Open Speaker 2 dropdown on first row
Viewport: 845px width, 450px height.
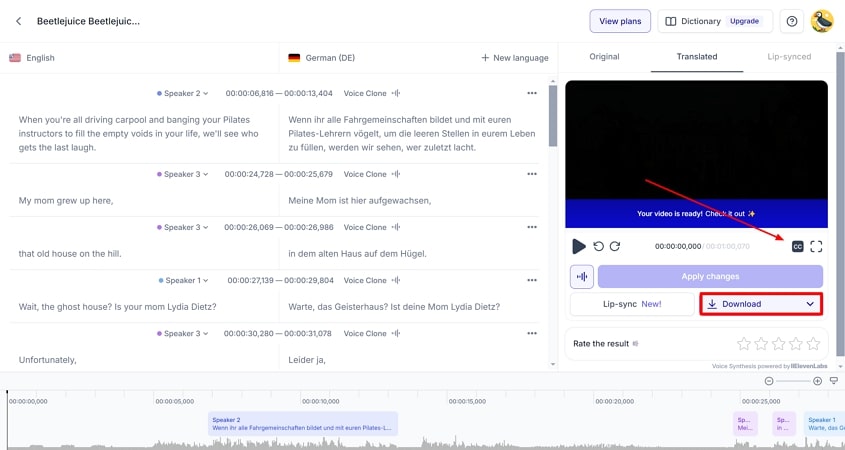tap(183, 93)
